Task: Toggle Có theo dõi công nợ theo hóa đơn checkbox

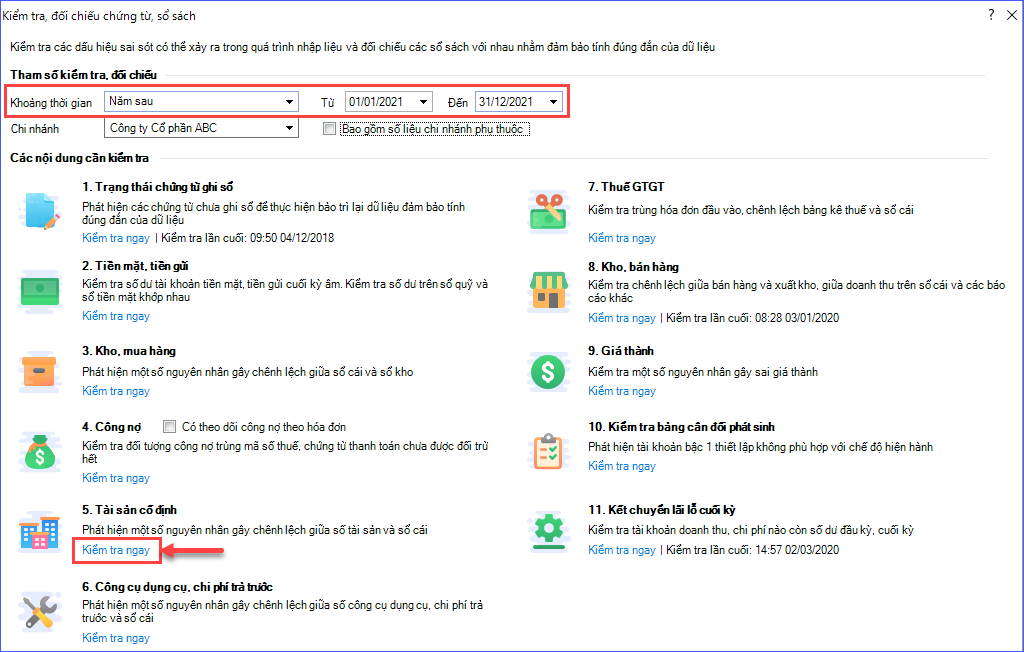Action: click(x=168, y=427)
